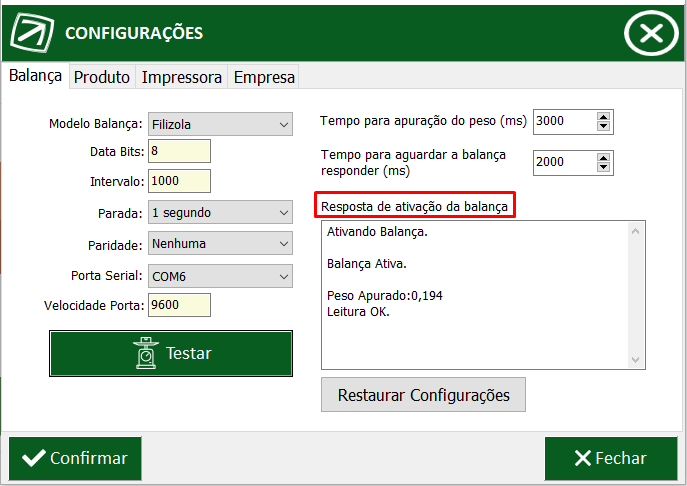Go to the Impressora tab
The image size is (687, 486).
pyautogui.click(x=181, y=77)
